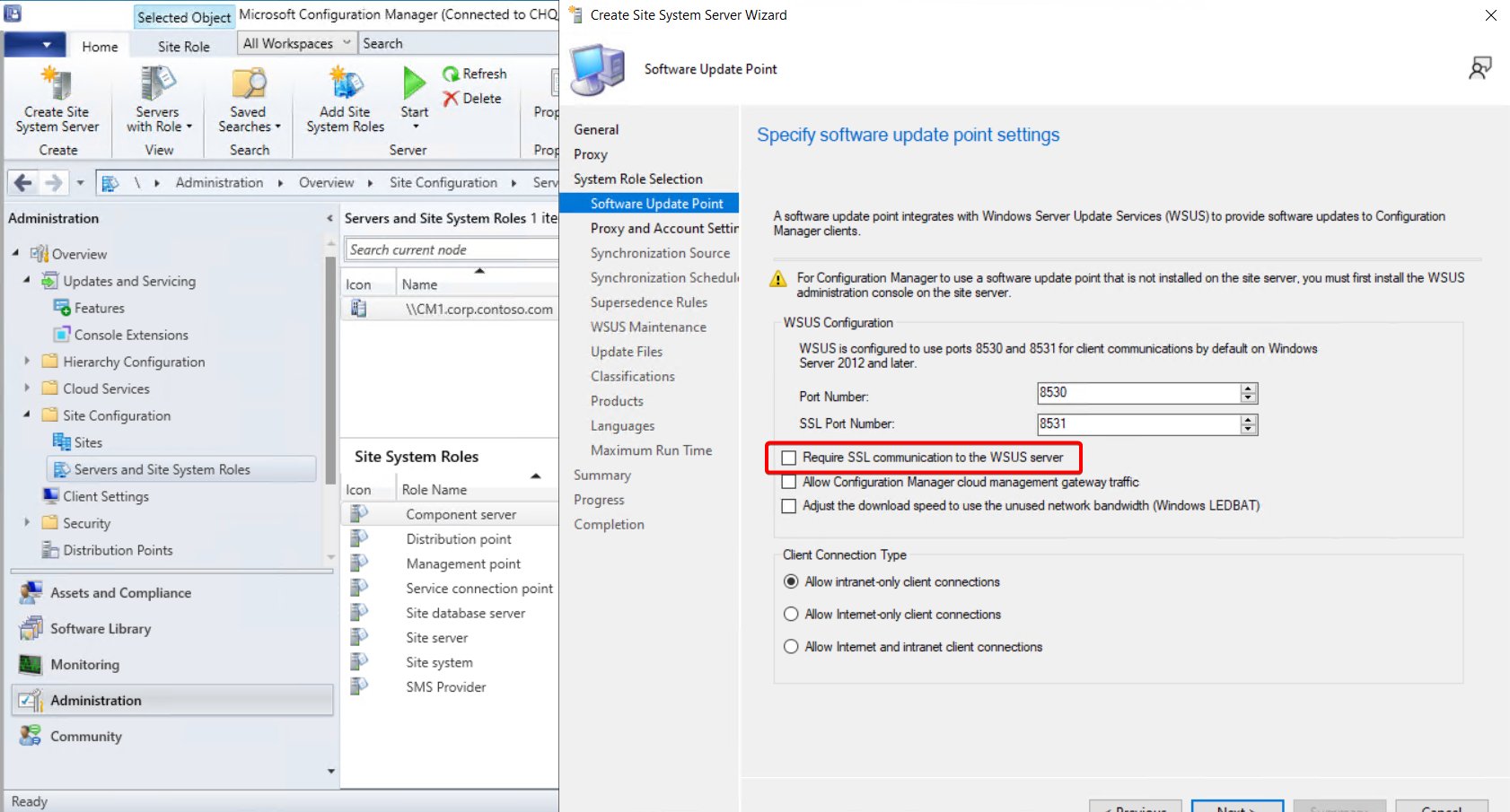Click the Site Configuration breadcrumb link
The image size is (1510, 812).
(443, 183)
